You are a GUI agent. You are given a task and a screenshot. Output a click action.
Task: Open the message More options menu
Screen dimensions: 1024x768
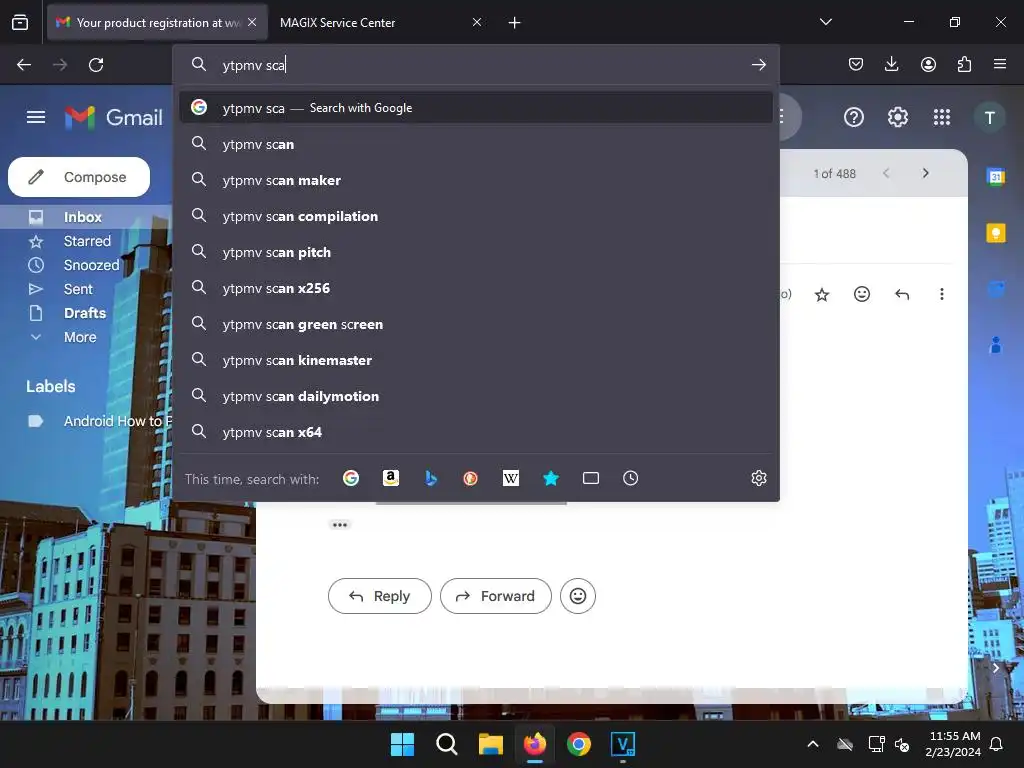942,295
